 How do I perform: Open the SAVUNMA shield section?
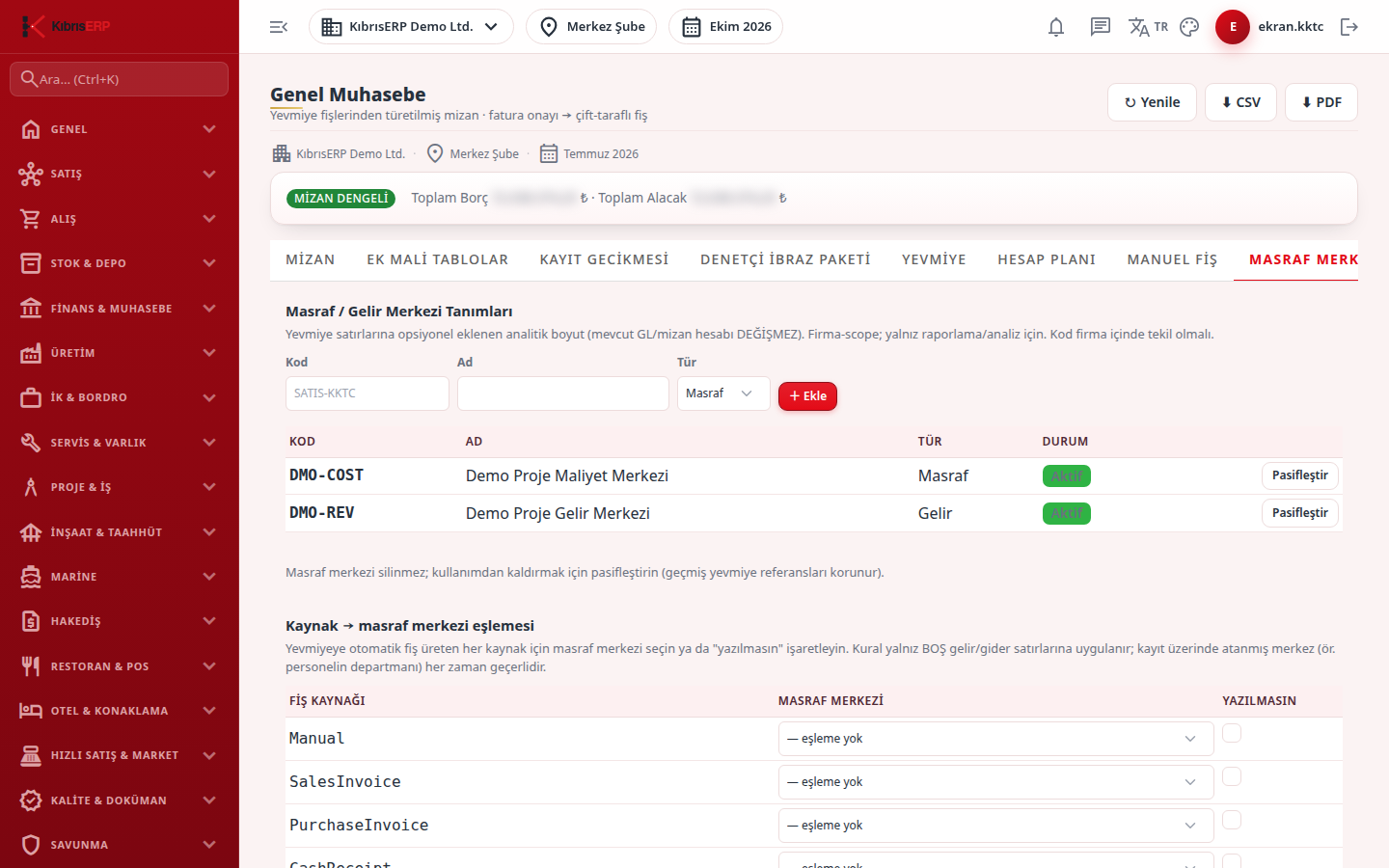120,845
